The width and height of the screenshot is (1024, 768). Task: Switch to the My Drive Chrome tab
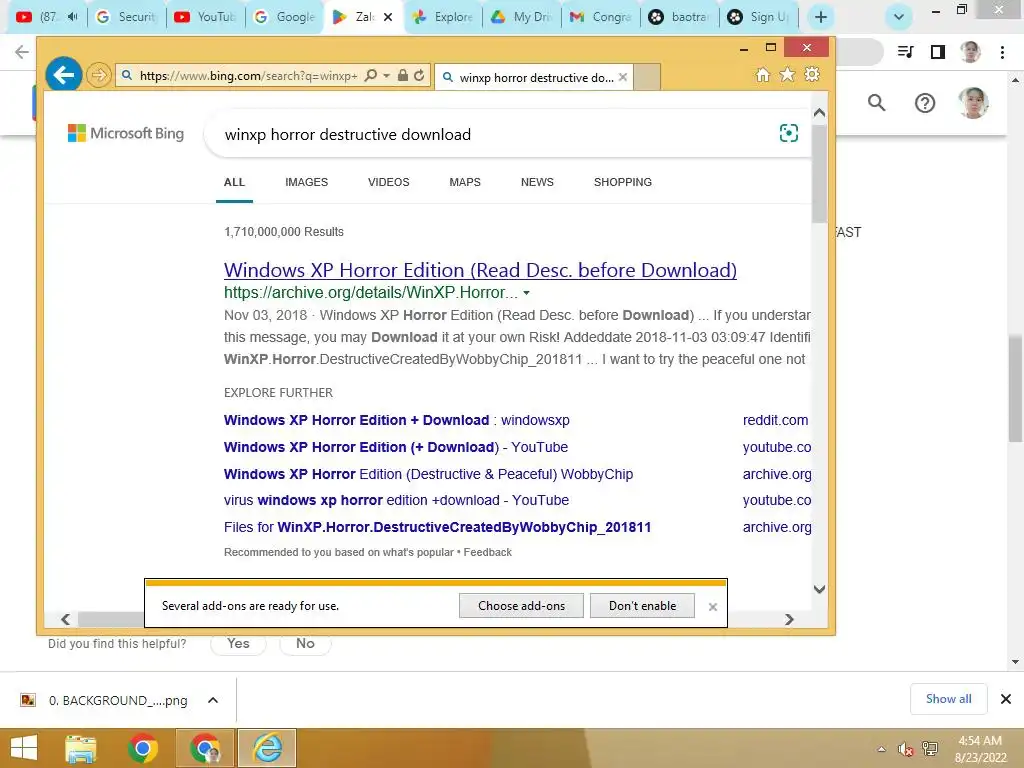point(523,17)
